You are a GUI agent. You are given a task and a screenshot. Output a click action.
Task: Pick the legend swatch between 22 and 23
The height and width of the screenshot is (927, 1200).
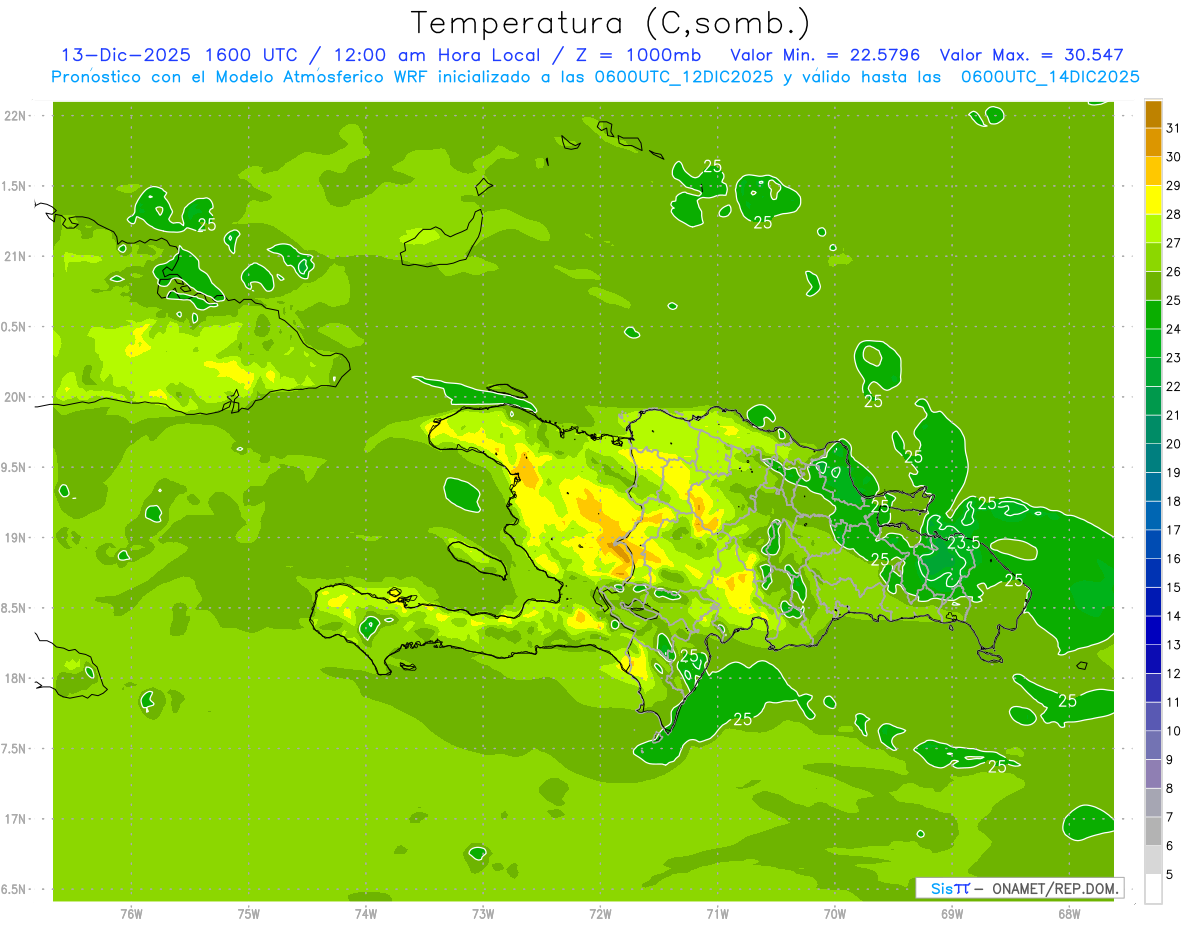[x=1153, y=372]
